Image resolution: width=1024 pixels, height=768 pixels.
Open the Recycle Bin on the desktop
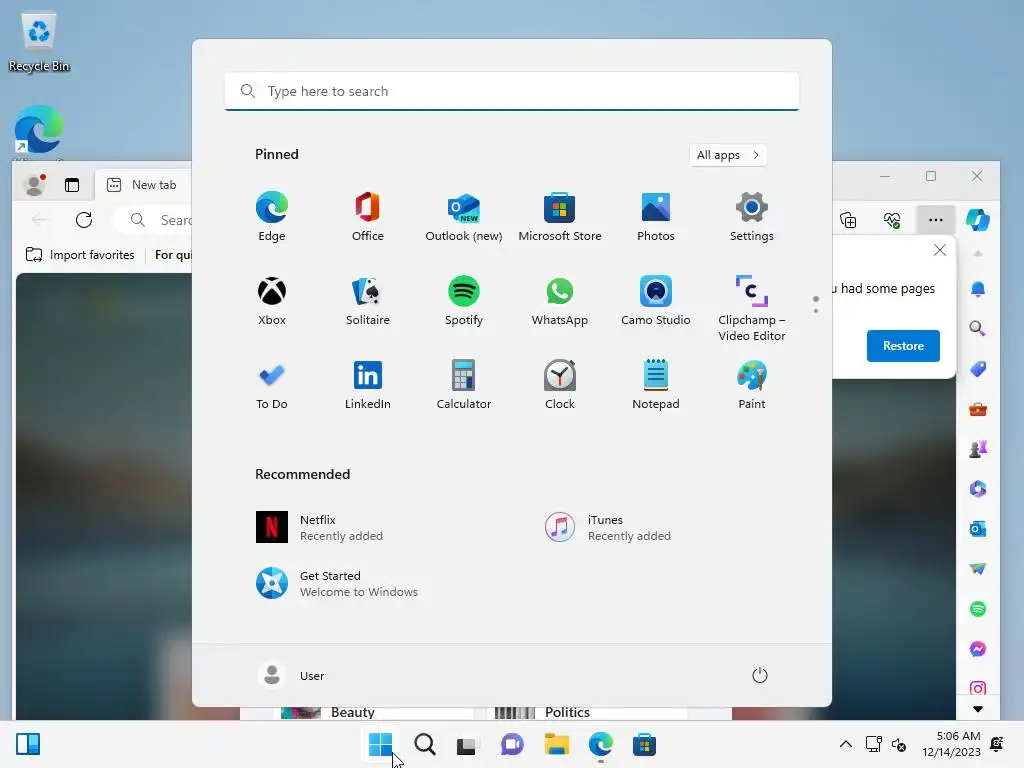click(39, 43)
